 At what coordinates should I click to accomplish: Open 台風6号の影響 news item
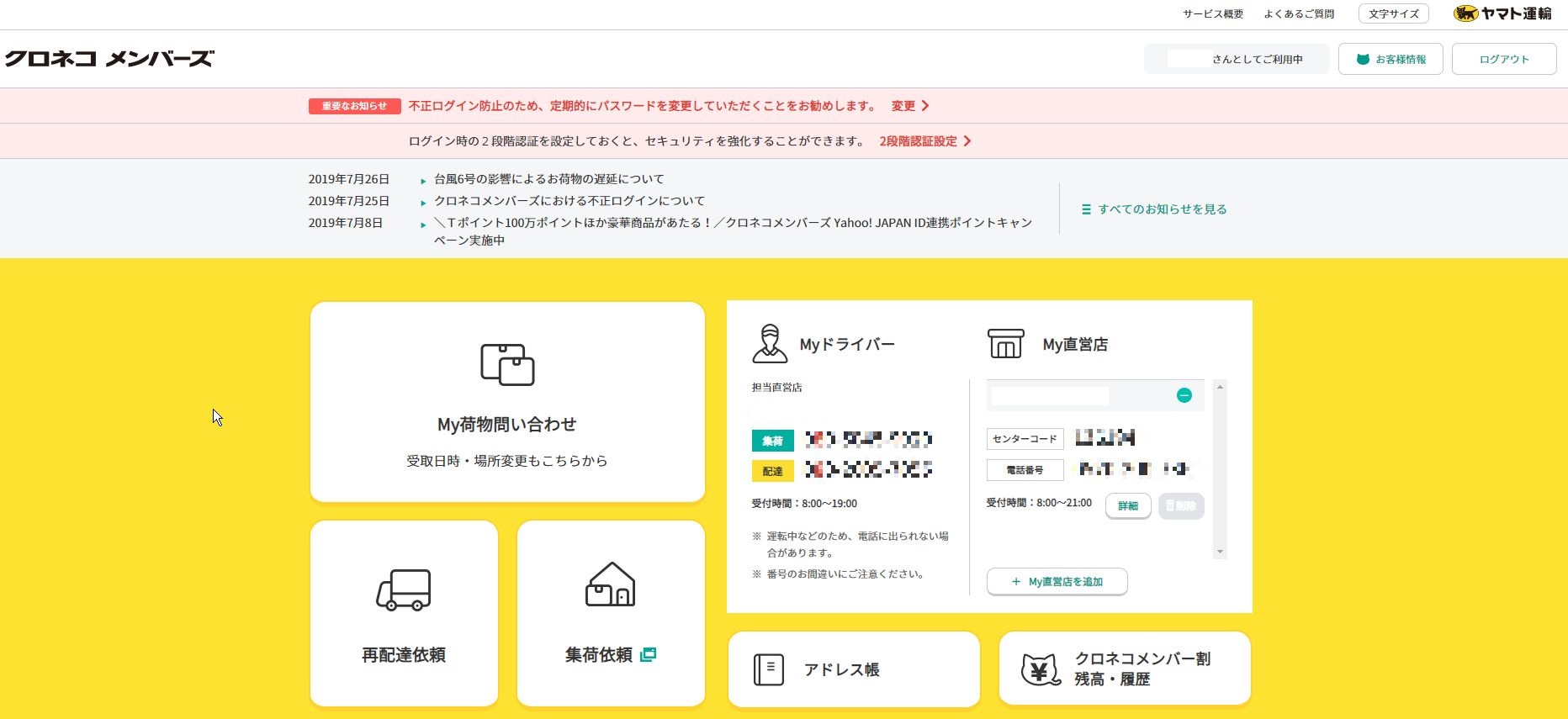(548, 179)
